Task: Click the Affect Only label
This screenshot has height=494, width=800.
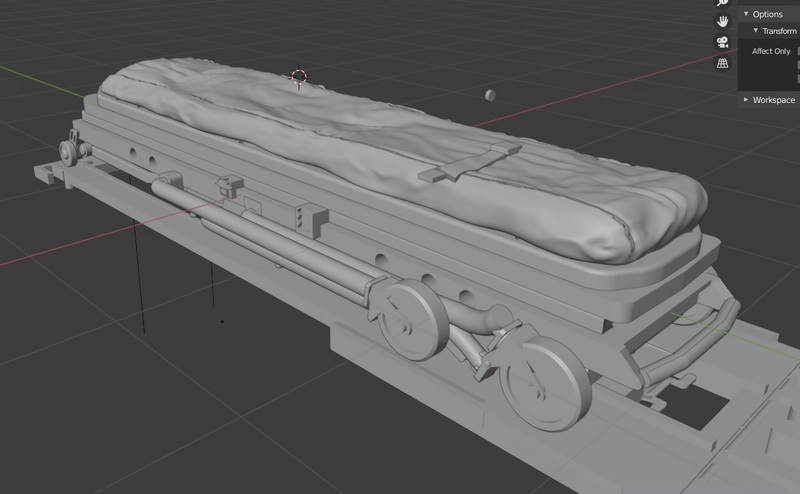Action: pos(771,51)
